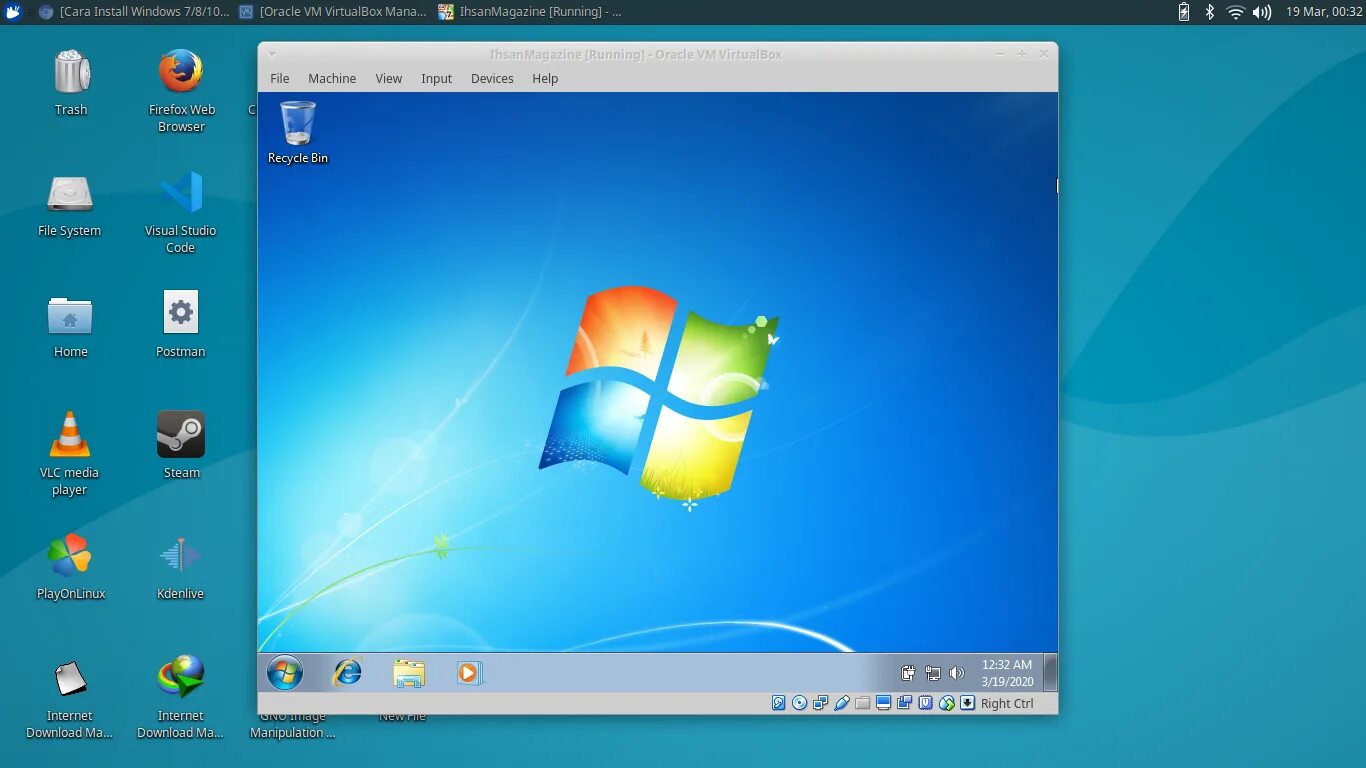Click the guest network tray icon
Viewport: 1366px width, 768px height.
click(933, 673)
